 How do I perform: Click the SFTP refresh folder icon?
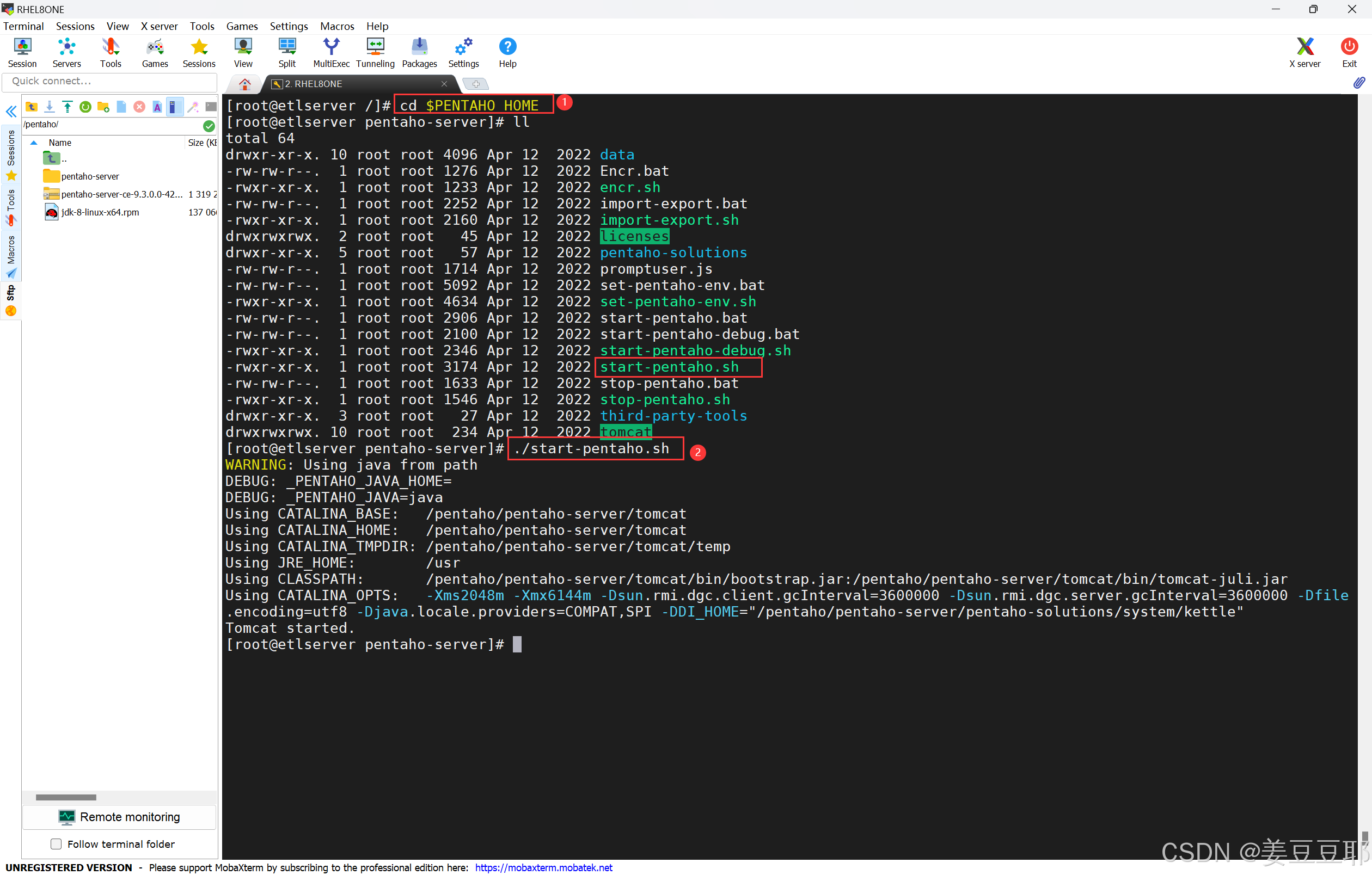pos(85,107)
